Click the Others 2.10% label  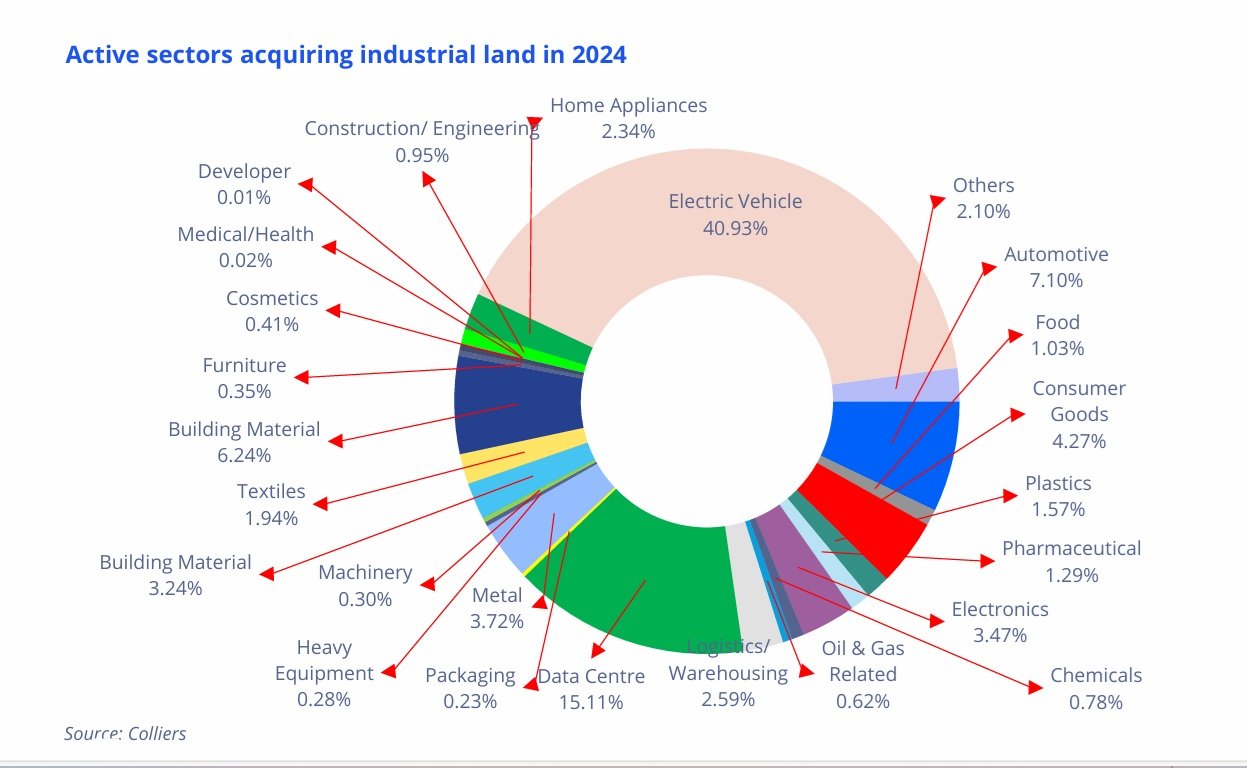983,198
